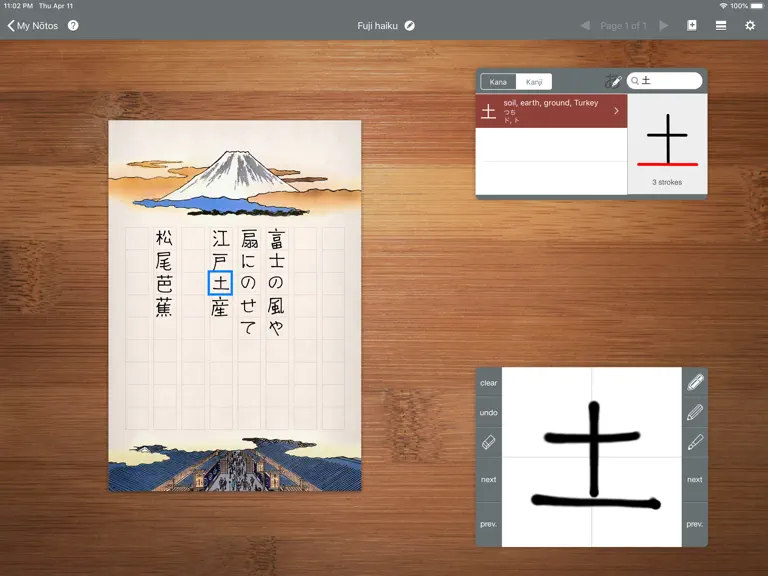Tap the edit pencil beside Fuji haiku title
Image resolution: width=768 pixels, height=576 pixels.
point(409,25)
